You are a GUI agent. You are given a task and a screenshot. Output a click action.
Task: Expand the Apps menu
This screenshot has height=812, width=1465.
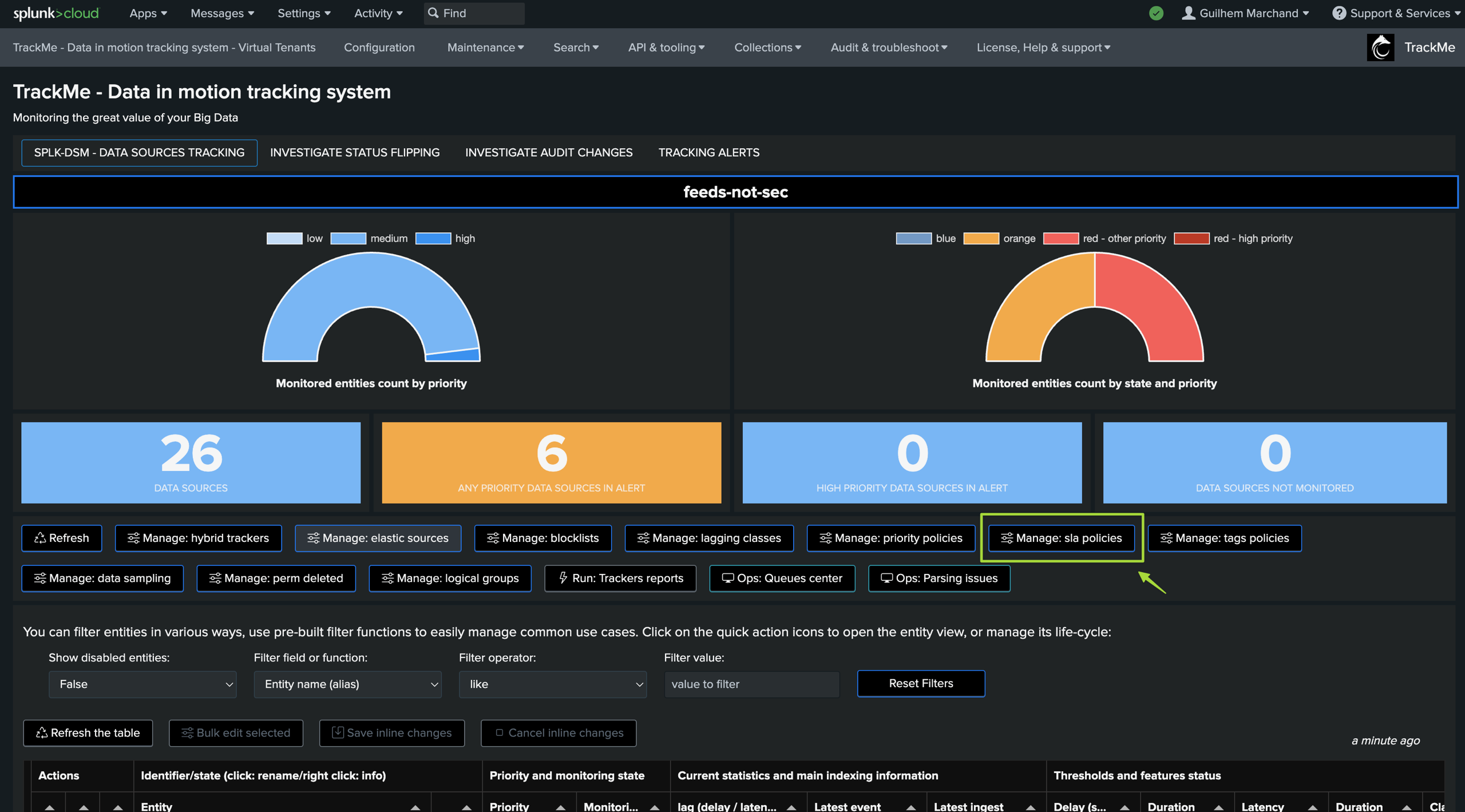(148, 13)
